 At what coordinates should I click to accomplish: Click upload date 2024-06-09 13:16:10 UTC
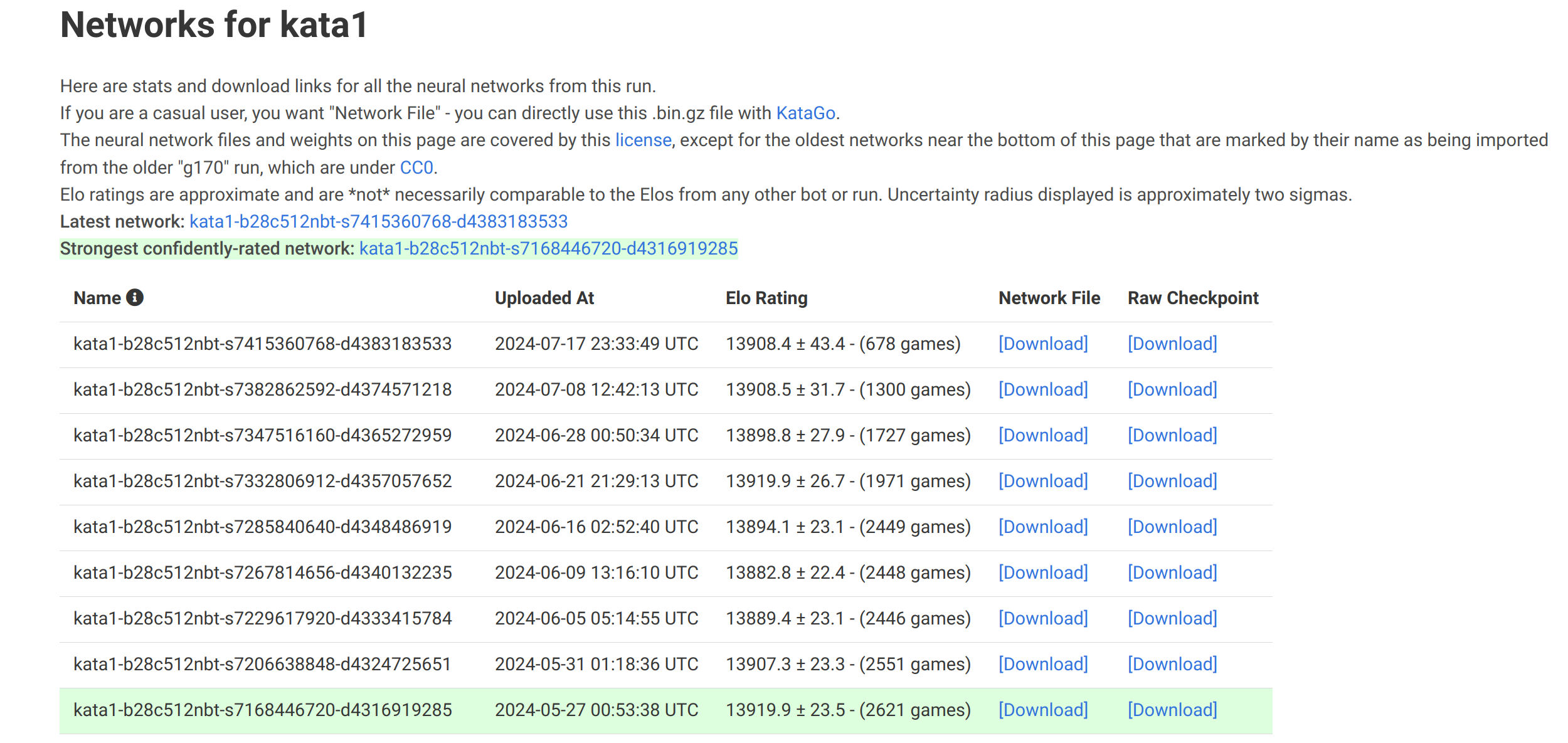tap(596, 572)
